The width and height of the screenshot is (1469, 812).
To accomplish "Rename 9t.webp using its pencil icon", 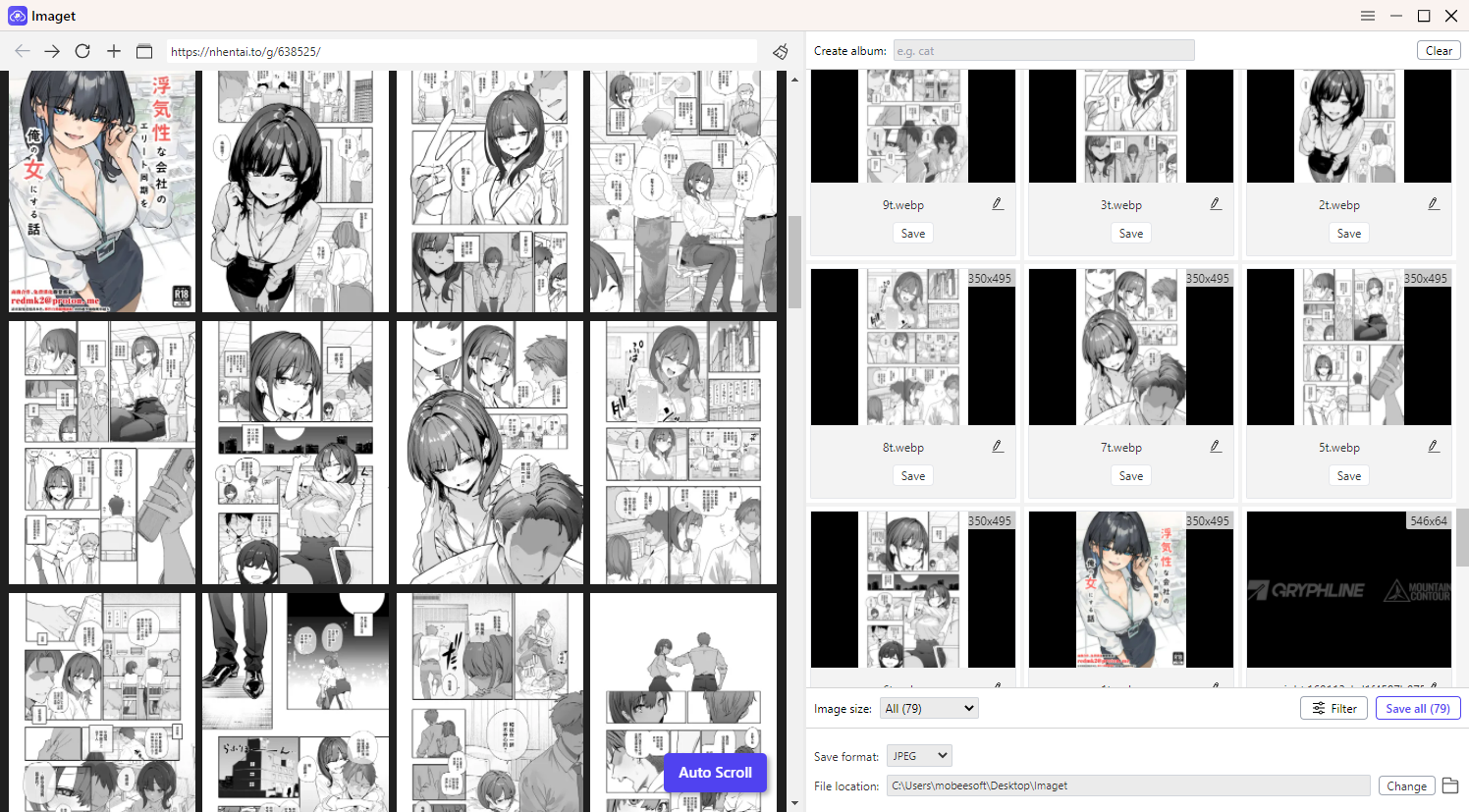I will (998, 204).
